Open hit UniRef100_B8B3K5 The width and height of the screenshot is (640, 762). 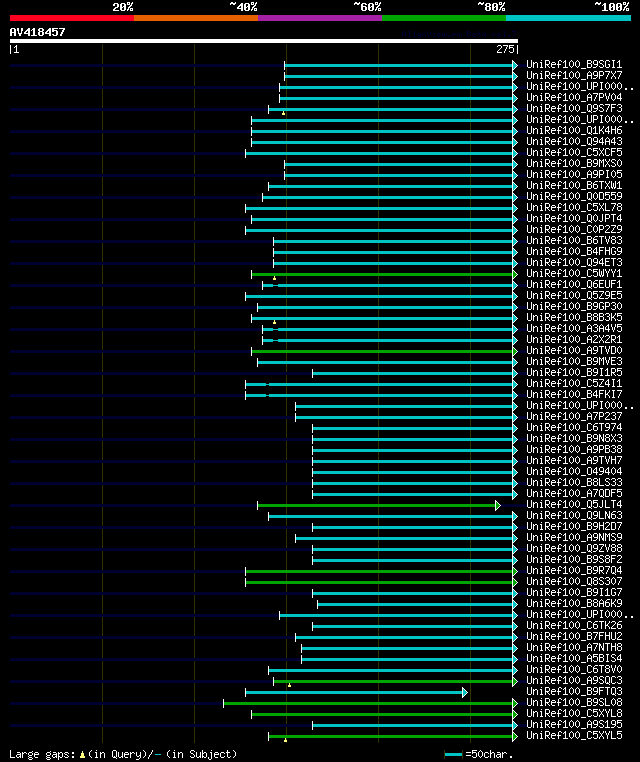(574, 317)
